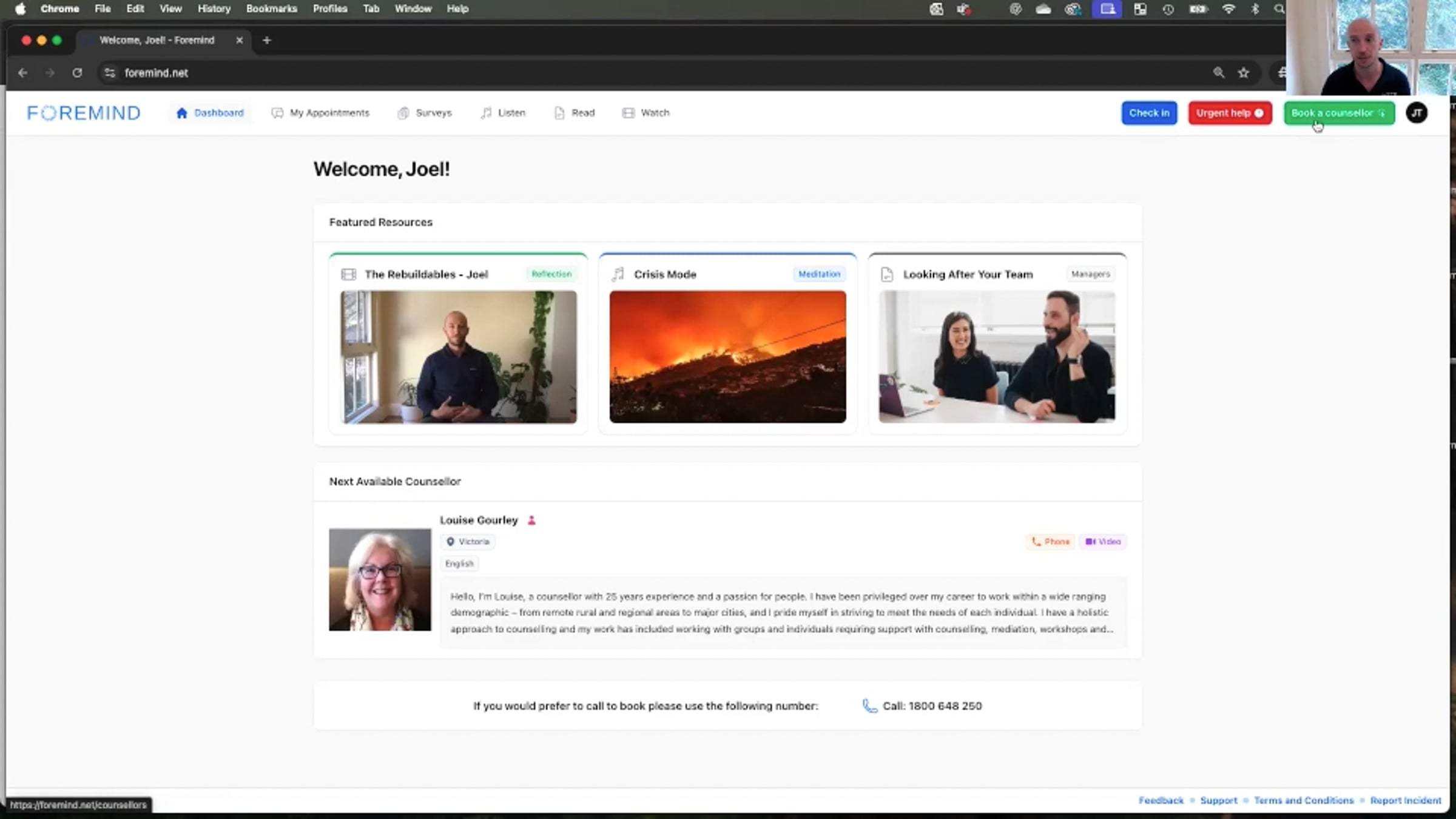Open the Watch section via video icon

[x=628, y=113]
